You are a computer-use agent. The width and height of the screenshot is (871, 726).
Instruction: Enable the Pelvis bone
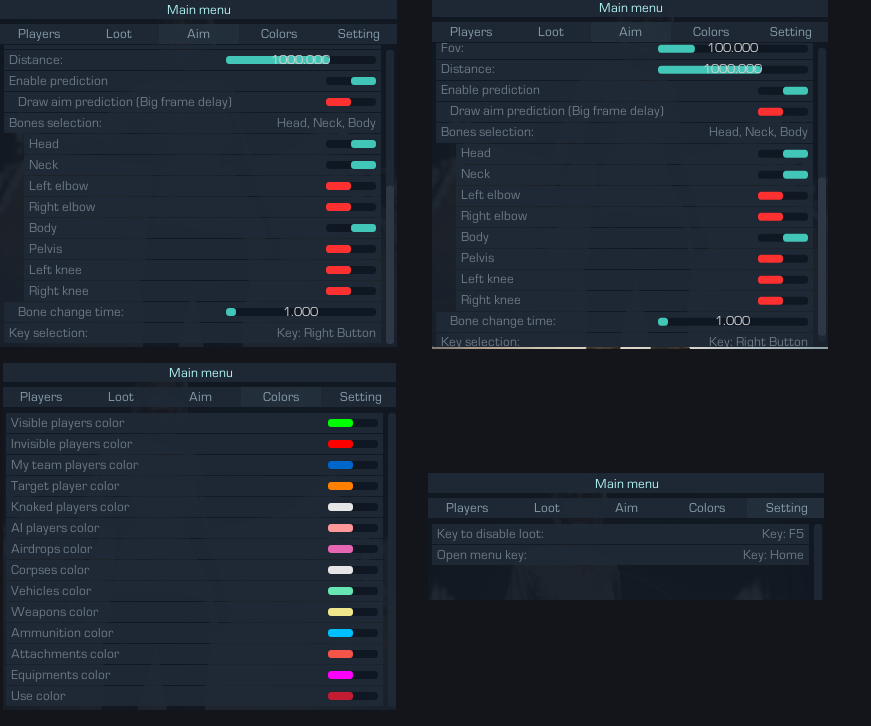coord(351,248)
